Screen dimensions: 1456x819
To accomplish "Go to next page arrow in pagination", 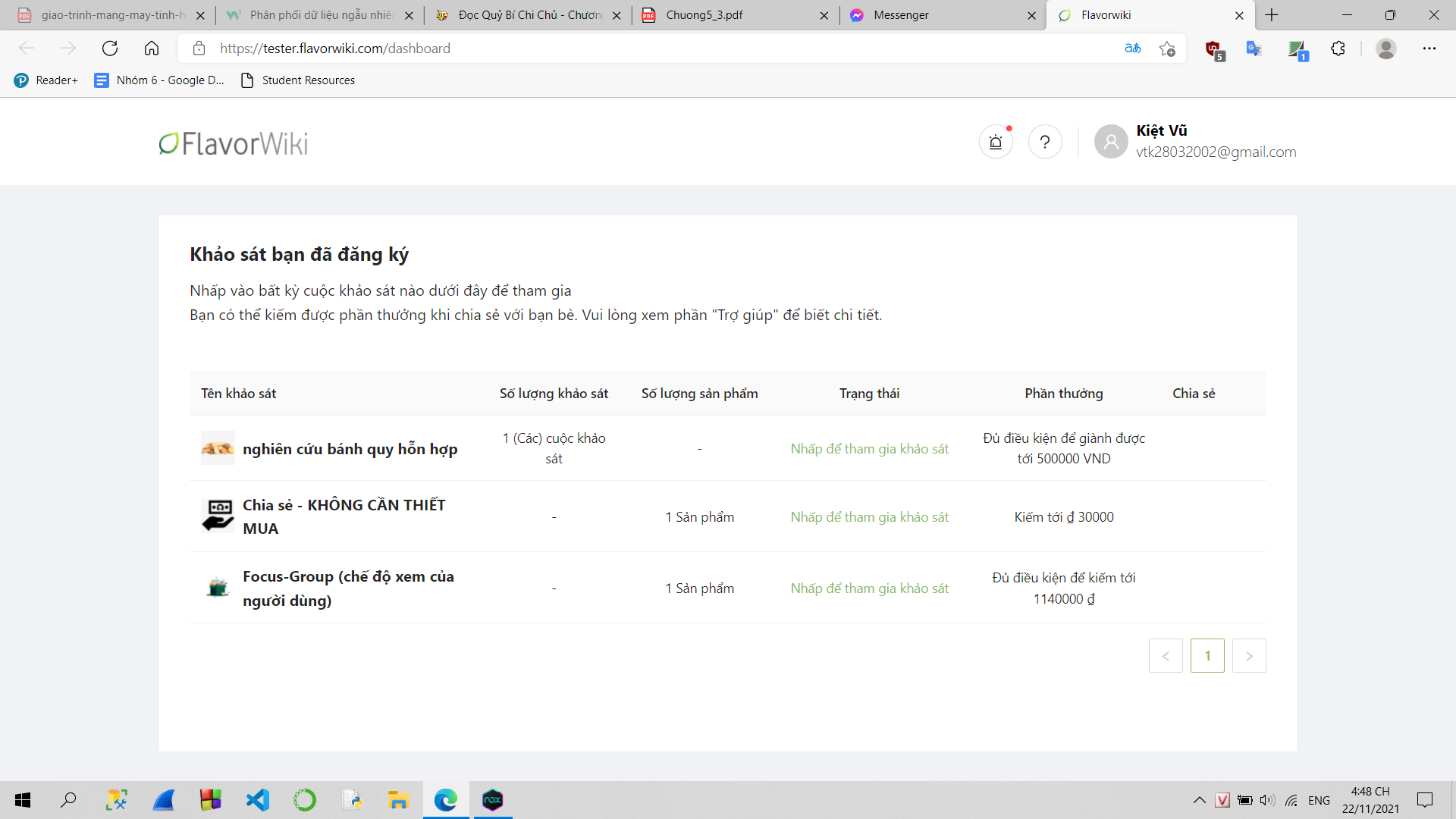I will (1249, 656).
